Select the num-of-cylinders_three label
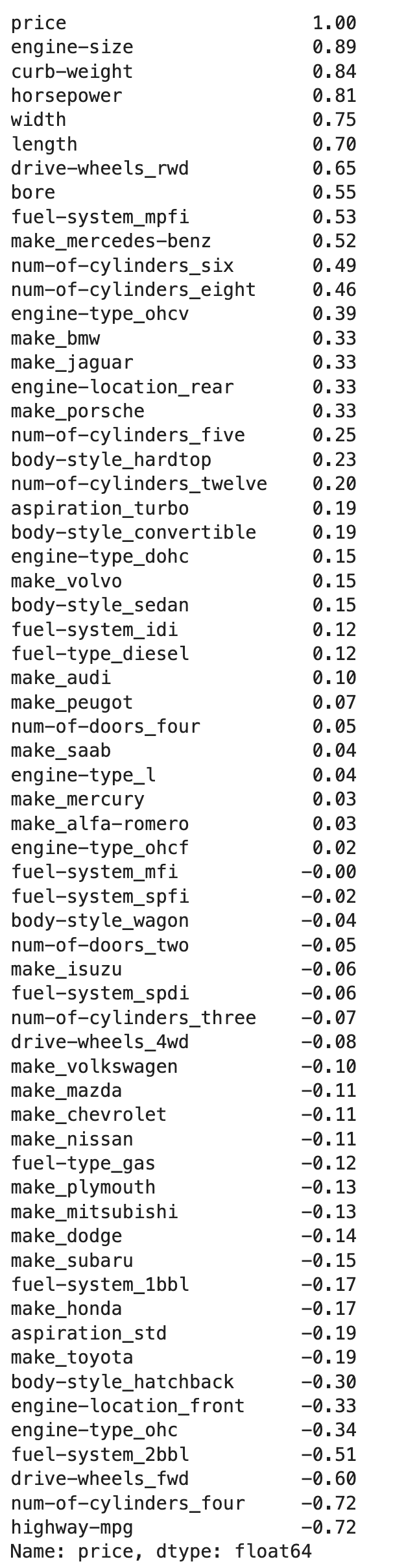The height and width of the screenshot is (1568, 393). [x=133, y=1018]
